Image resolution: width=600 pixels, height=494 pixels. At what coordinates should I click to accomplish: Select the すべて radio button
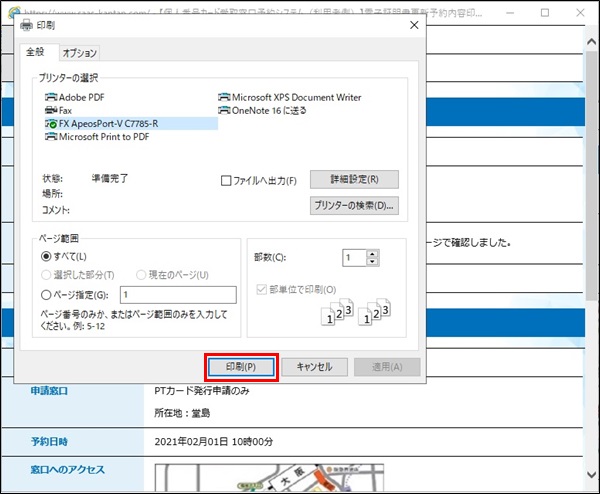47,258
